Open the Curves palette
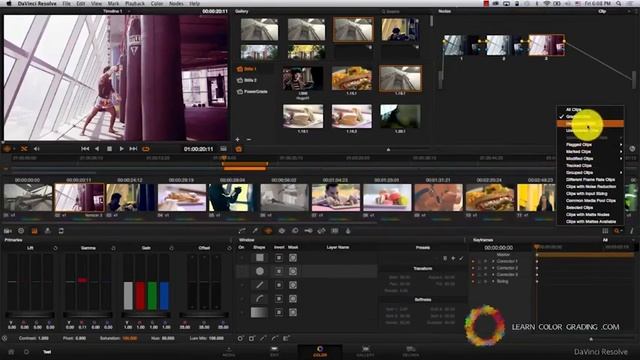 coord(242,231)
